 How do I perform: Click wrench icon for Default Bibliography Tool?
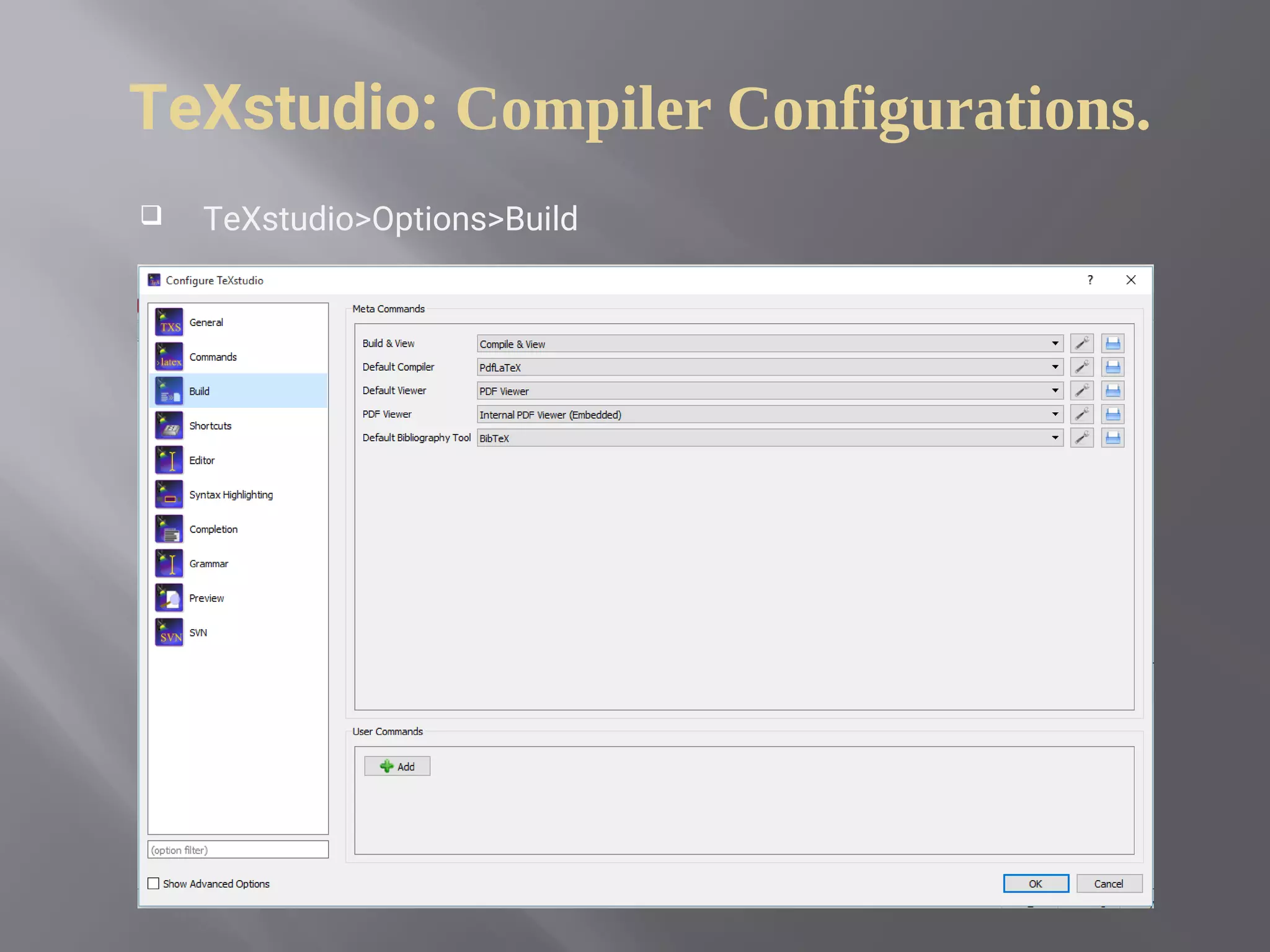coord(1081,438)
